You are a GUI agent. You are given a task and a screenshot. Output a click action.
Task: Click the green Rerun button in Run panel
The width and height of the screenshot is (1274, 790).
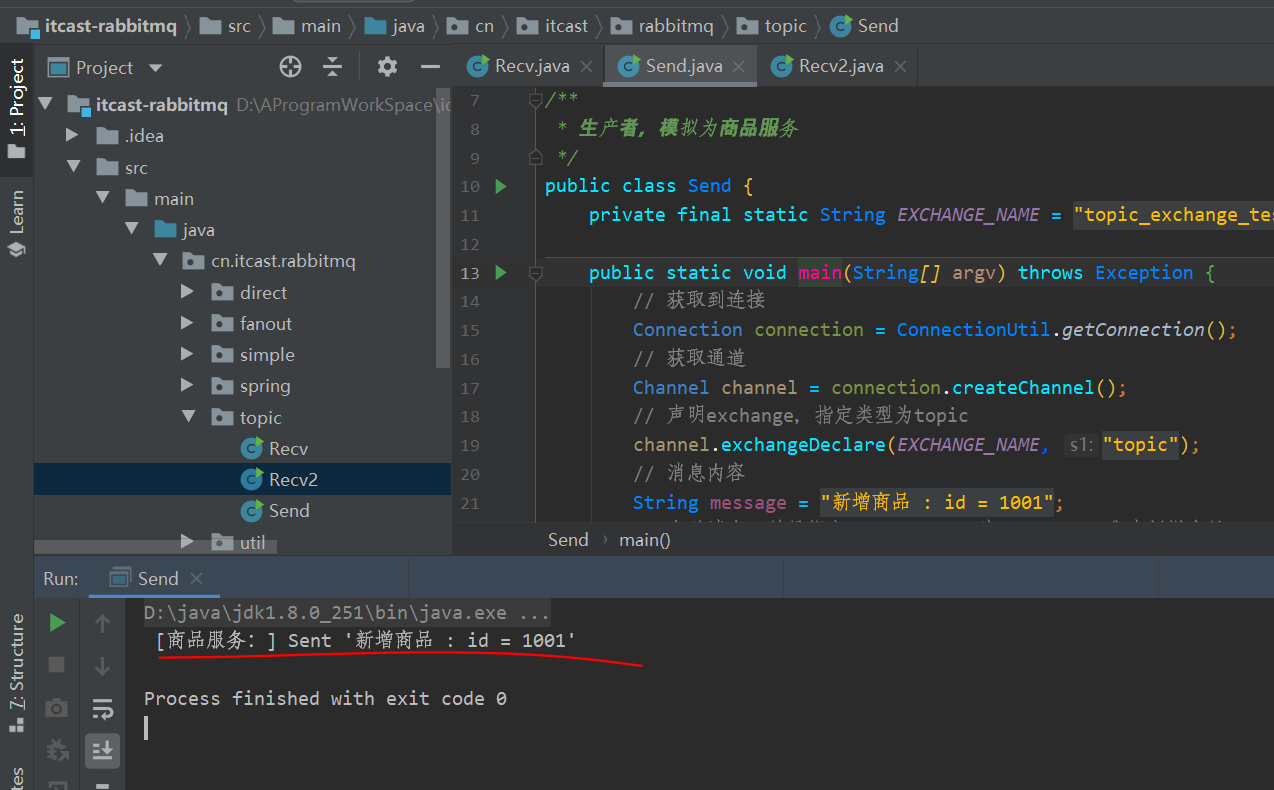click(57, 623)
